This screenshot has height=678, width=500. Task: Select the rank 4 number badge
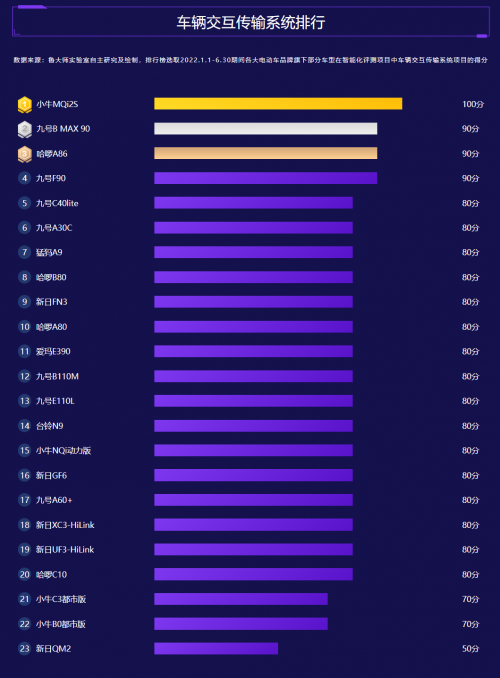pos(25,178)
